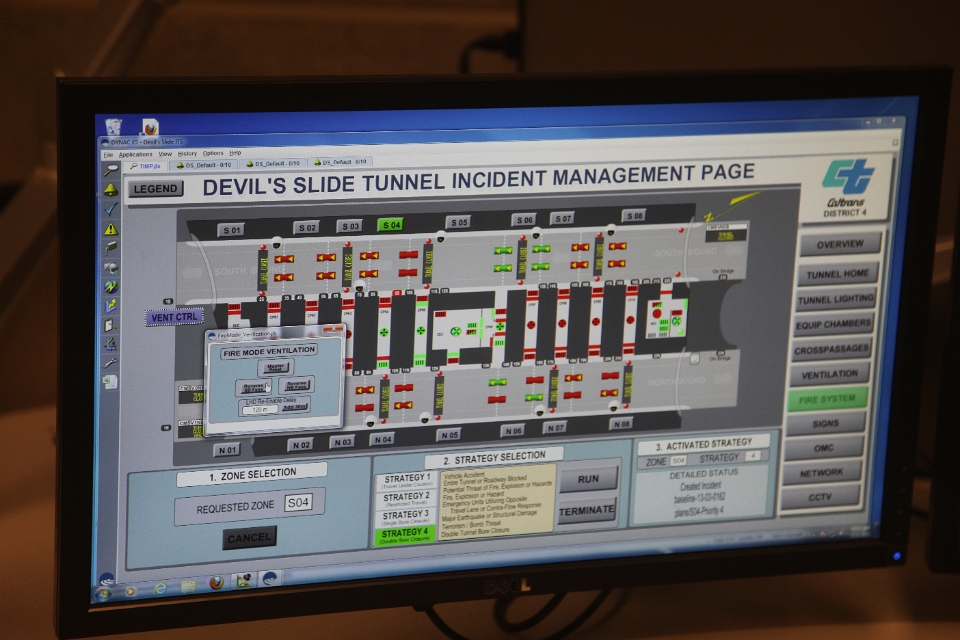Click the blue checkmark toolbar icon
Viewport: 960px width, 640px height.
(x=111, y=209)
